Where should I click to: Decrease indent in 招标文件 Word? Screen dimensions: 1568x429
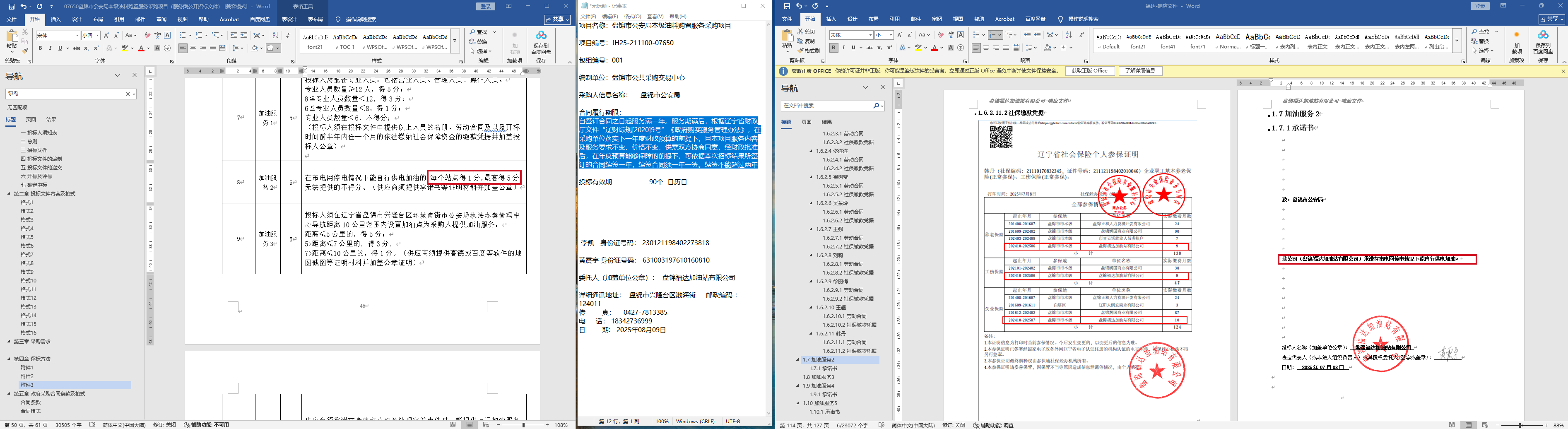pyautogui.click(x=234, y=35)
